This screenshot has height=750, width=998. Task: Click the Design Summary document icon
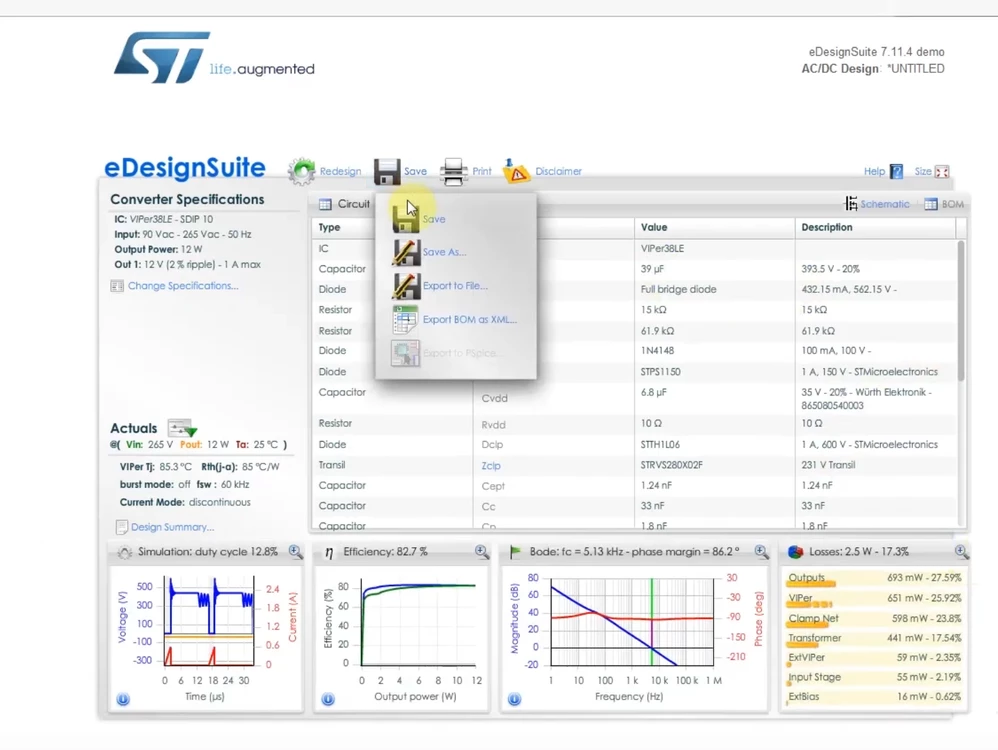coord(122,527)
